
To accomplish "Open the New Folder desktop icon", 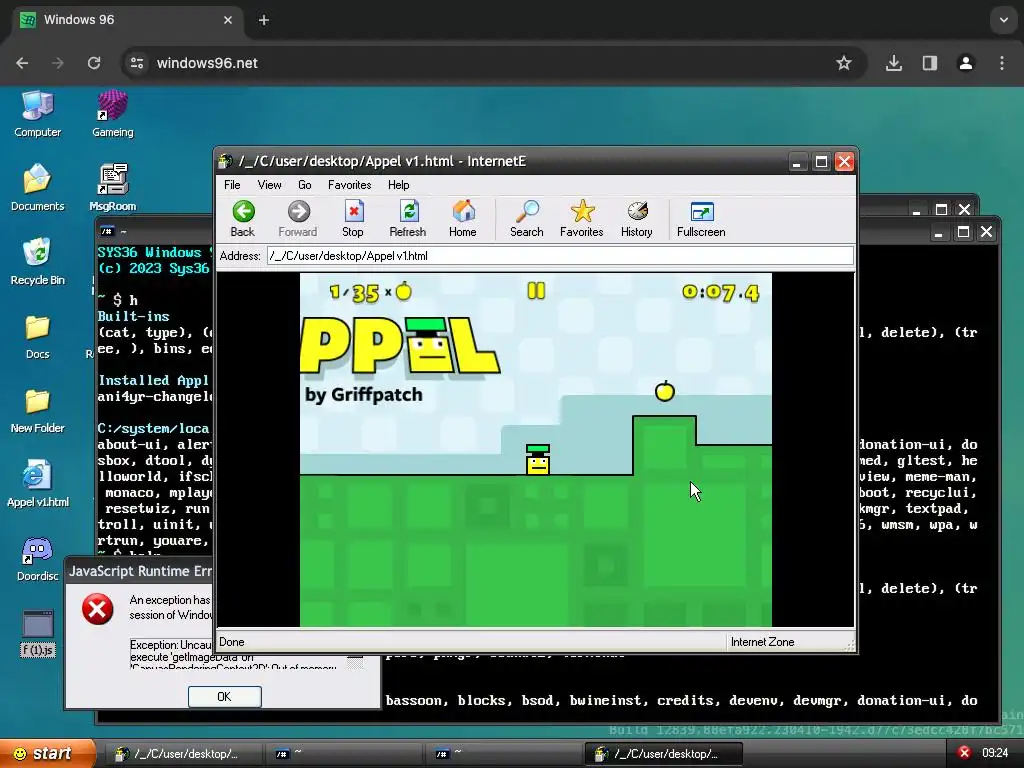I will 38,410.
